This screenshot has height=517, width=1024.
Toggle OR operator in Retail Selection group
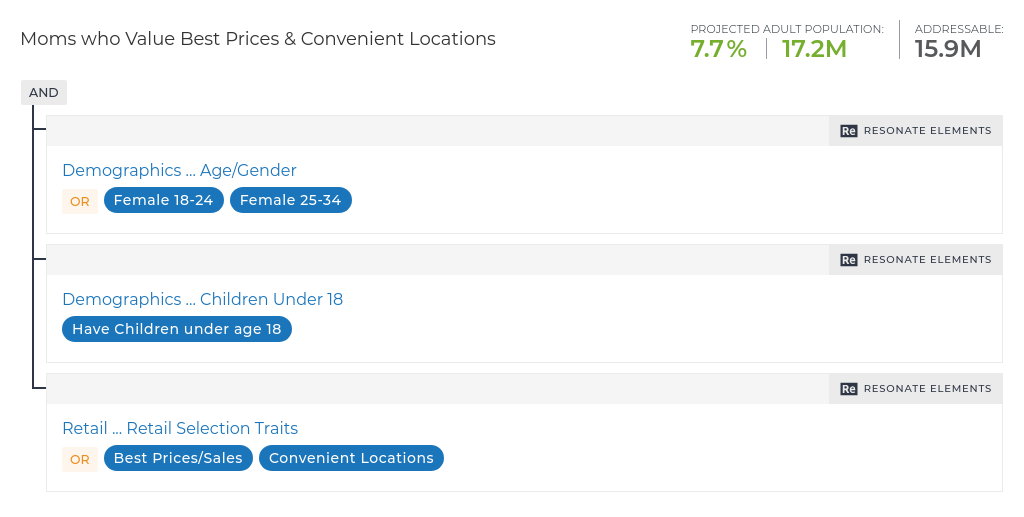click(x=80, y=460)
